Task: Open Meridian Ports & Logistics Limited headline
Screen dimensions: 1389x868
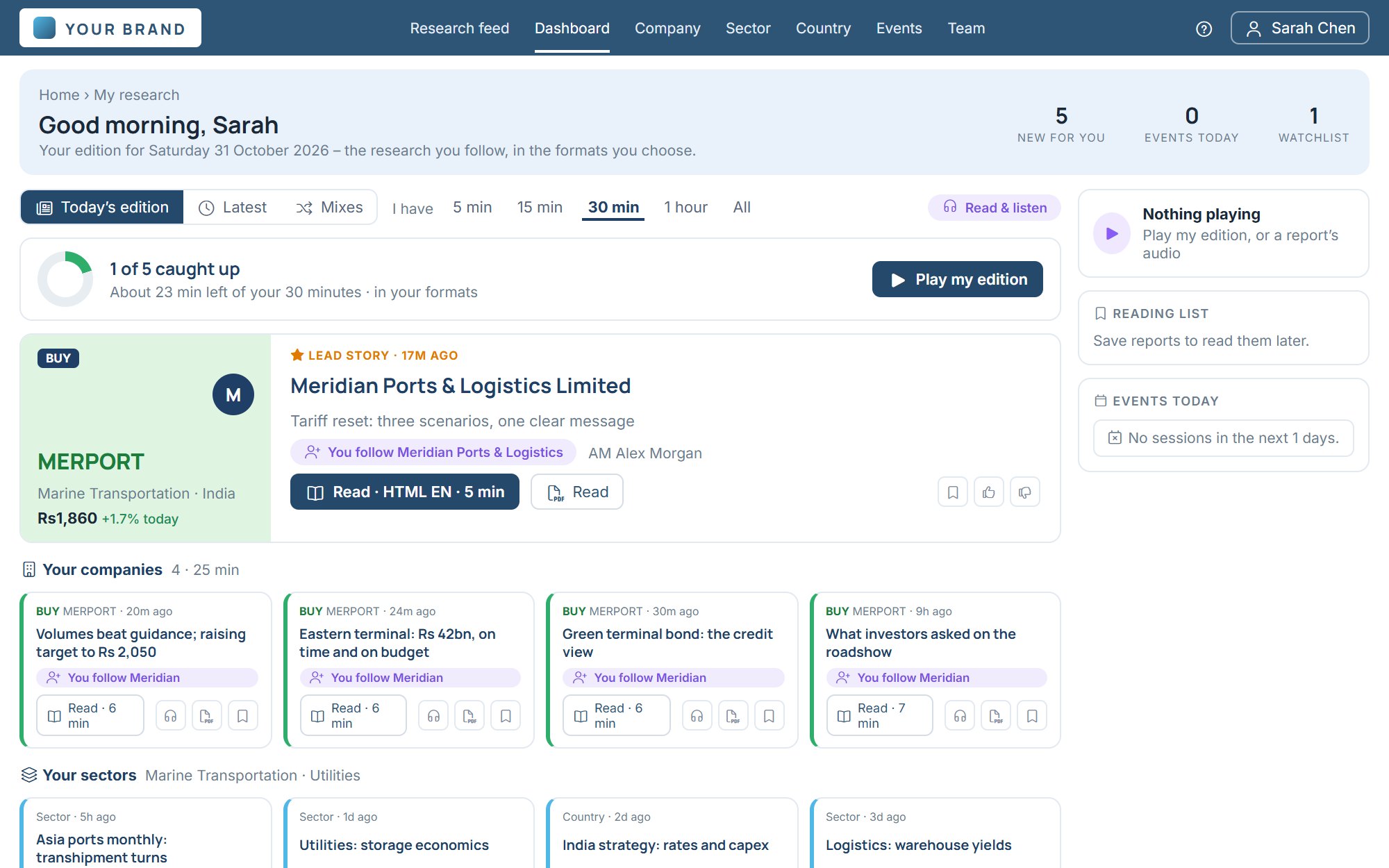Action: [460, 386]
